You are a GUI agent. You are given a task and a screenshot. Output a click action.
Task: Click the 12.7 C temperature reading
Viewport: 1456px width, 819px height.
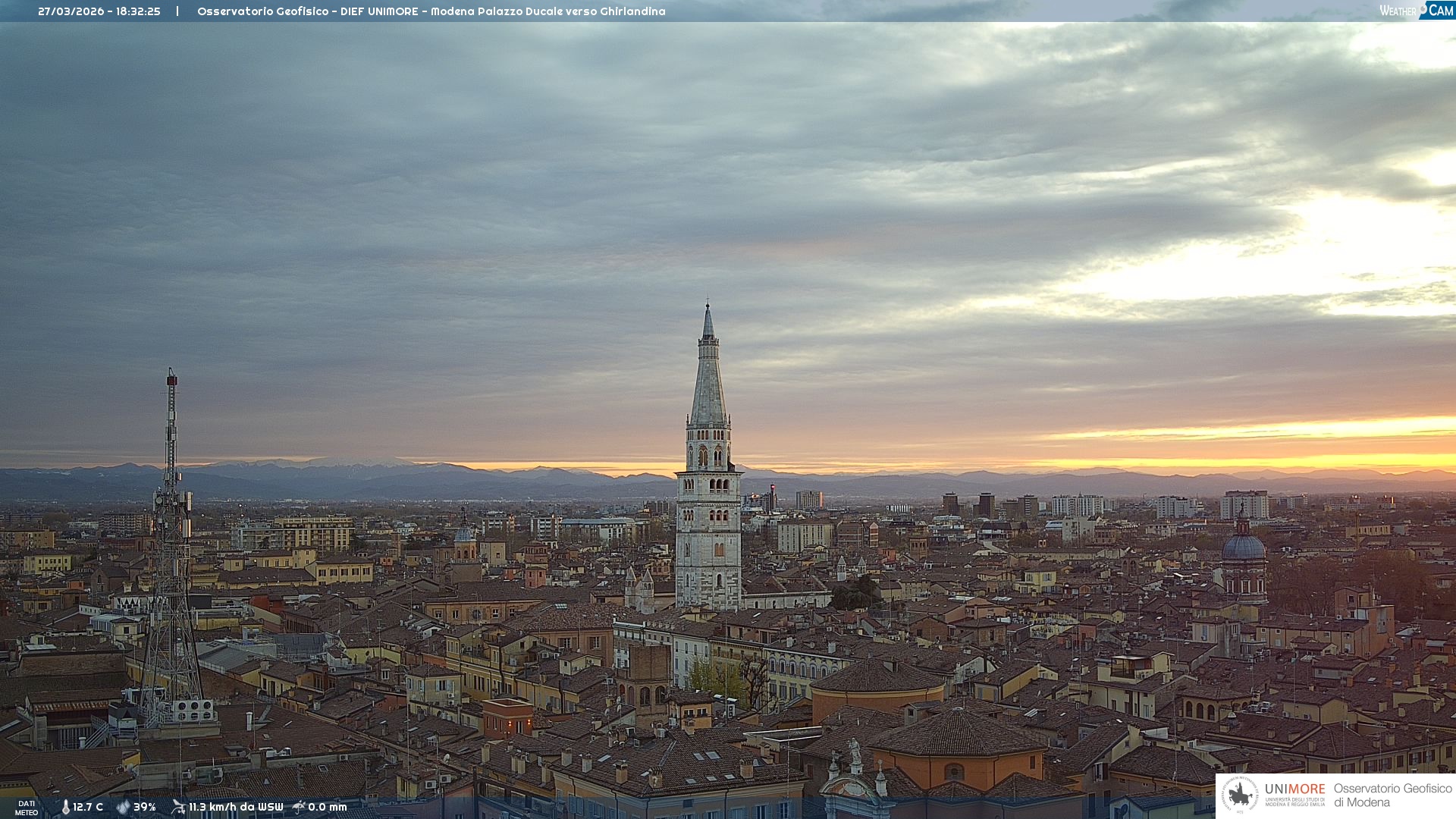click(x=88, y=807)
